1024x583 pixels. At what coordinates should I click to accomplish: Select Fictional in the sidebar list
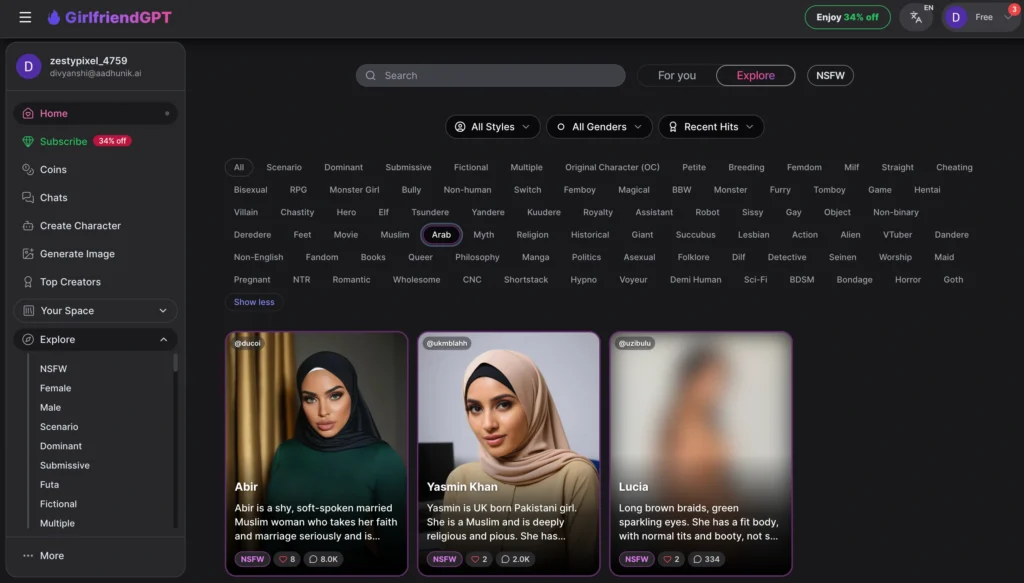point(58,504)
